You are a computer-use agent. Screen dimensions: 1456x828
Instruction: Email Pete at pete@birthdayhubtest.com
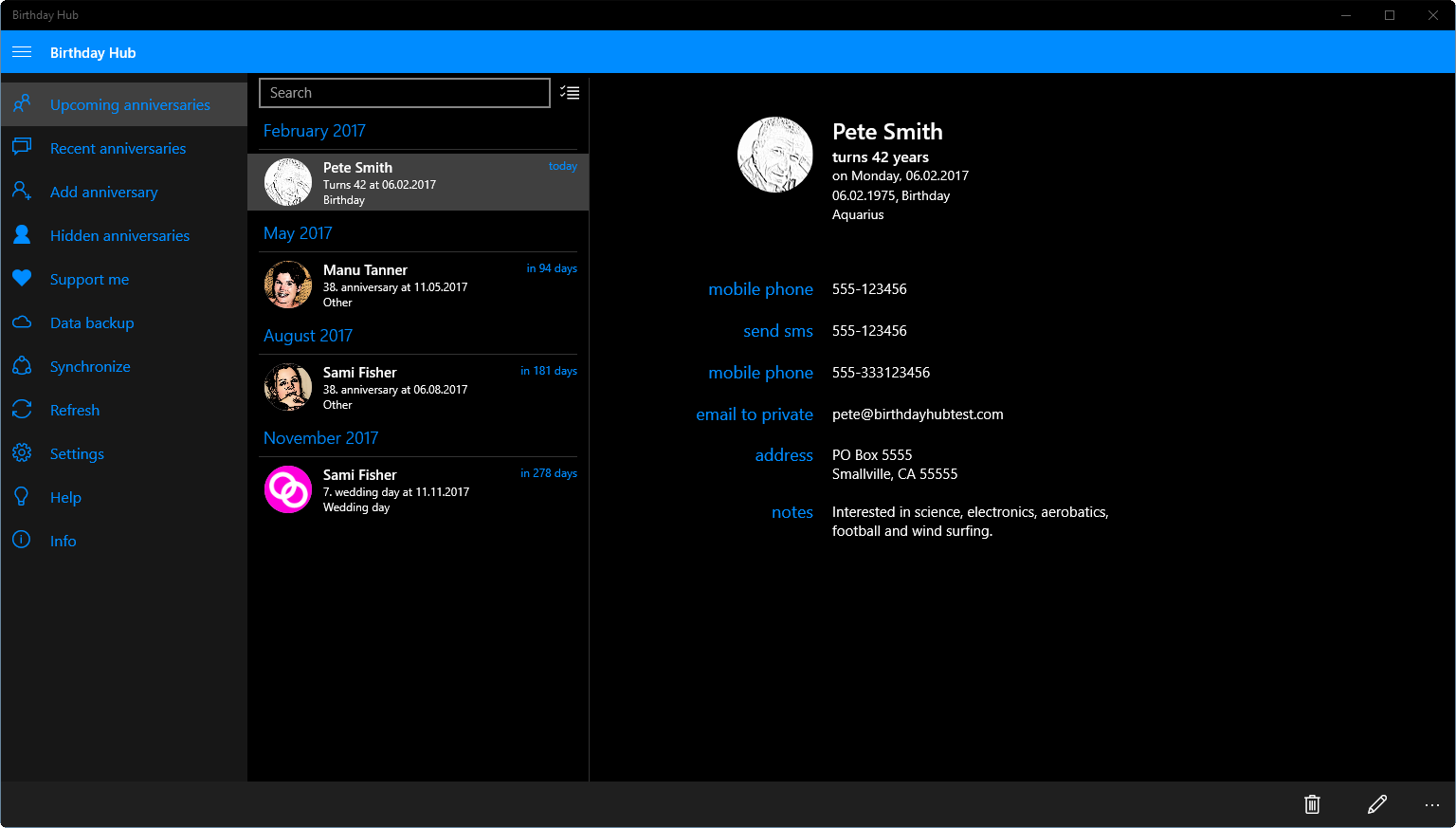coord(755,414)
